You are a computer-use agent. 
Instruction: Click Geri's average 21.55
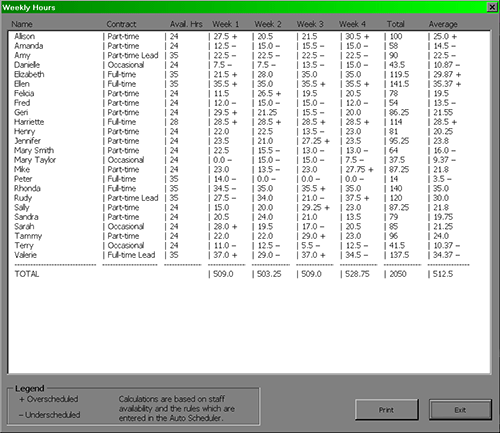click(x=443, y=112)
